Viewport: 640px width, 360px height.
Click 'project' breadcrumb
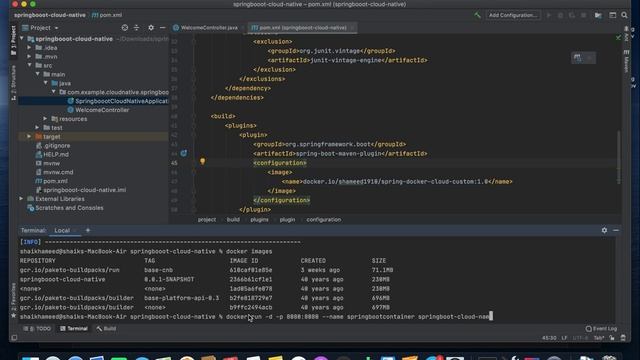(207, 220)
